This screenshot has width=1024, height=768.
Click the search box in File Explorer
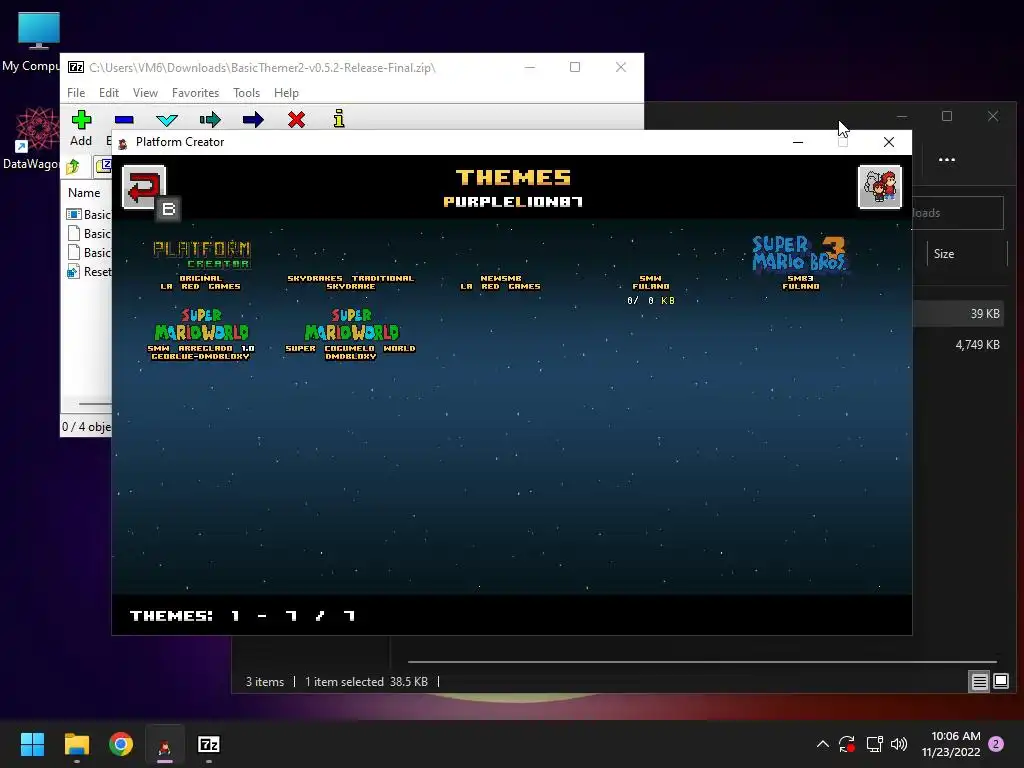(957, 213)
